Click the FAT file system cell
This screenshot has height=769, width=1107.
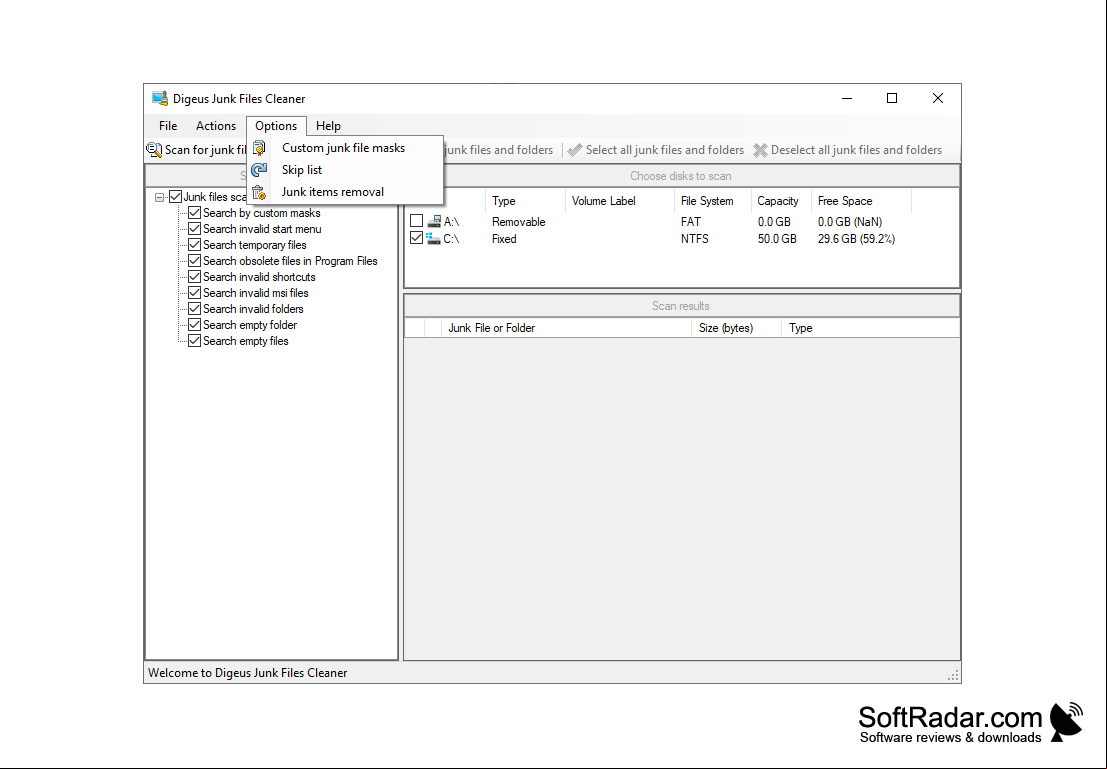point(690,222)
